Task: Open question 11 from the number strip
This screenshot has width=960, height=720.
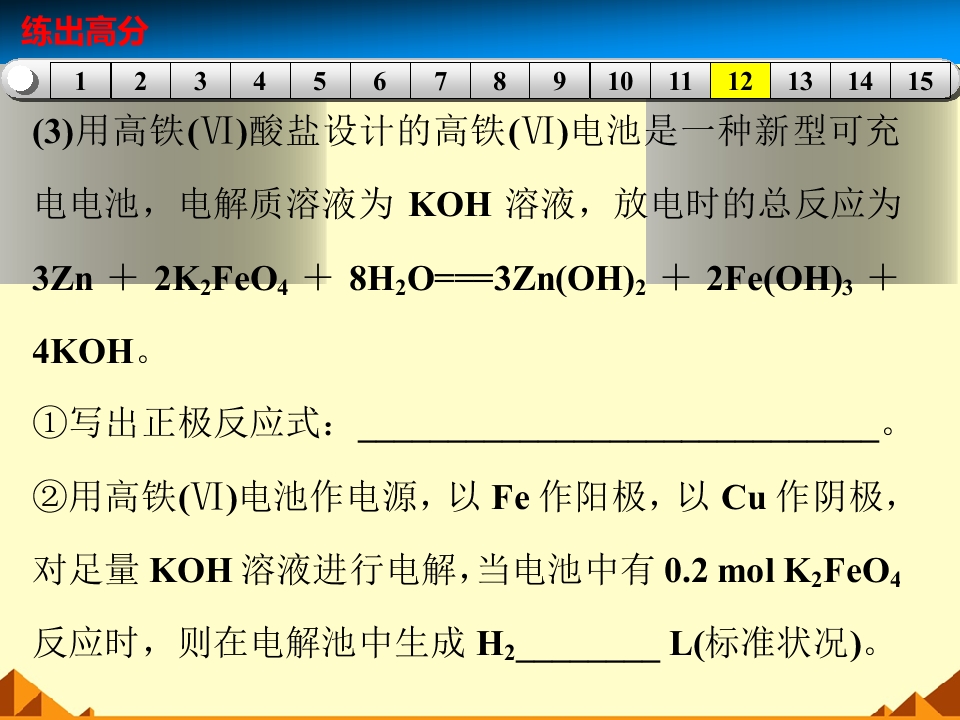Action: coord(680,81)
